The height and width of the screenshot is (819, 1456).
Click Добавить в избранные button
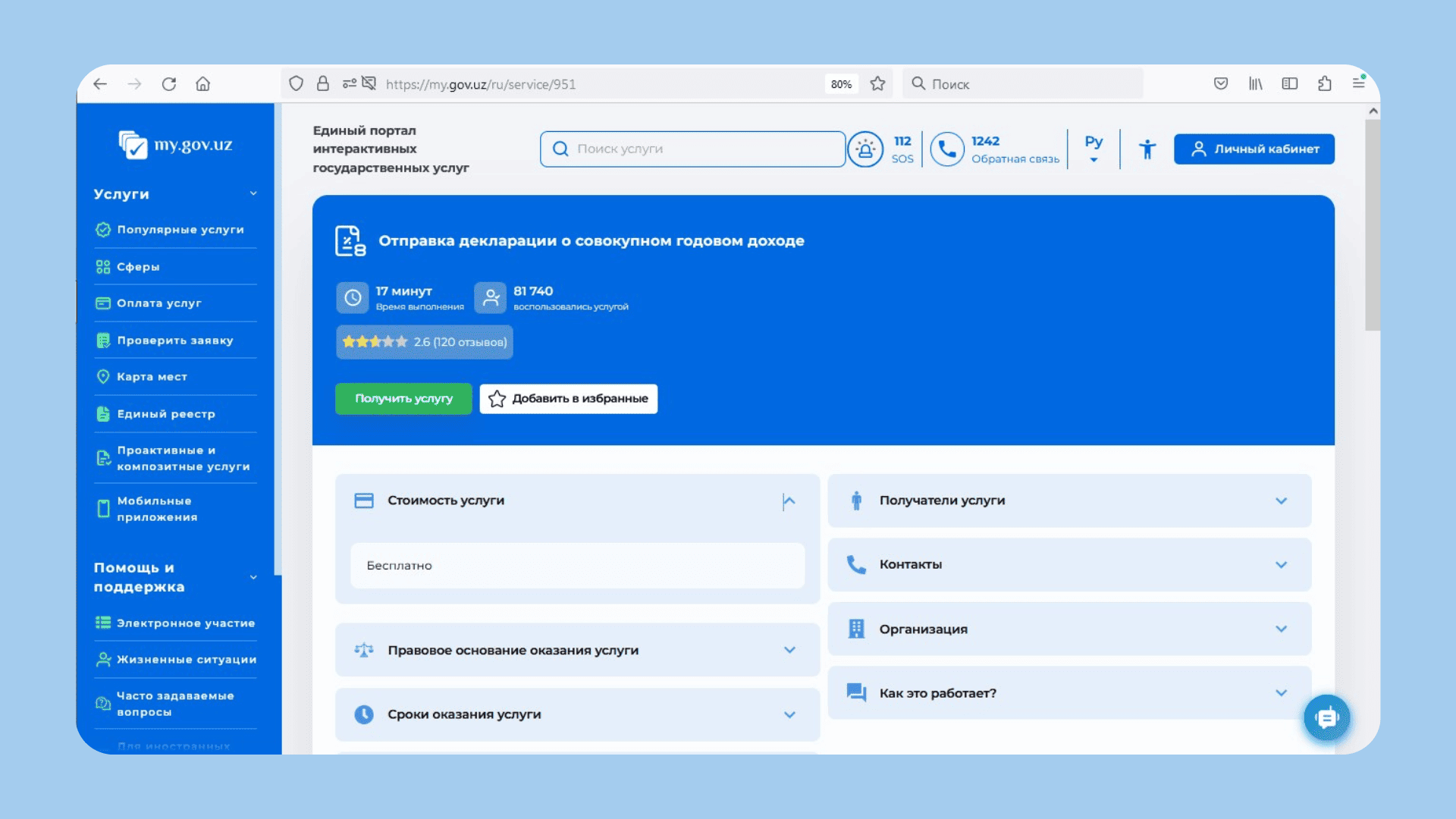(568, 399)
